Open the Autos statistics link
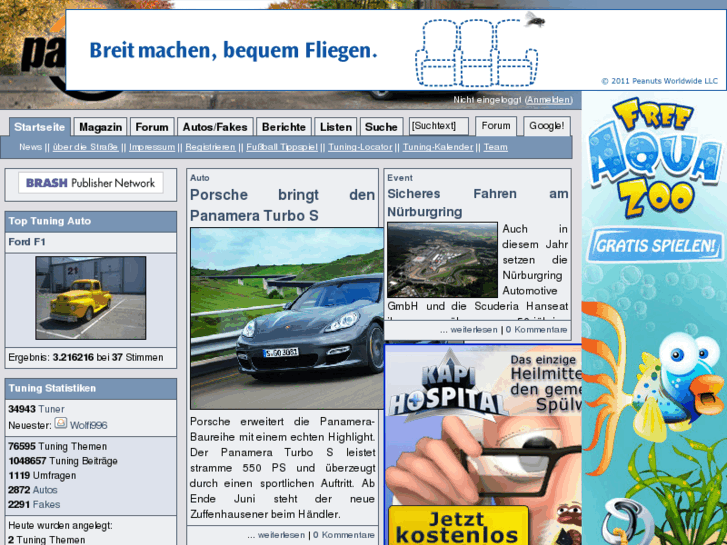 (x=45, y=490)
